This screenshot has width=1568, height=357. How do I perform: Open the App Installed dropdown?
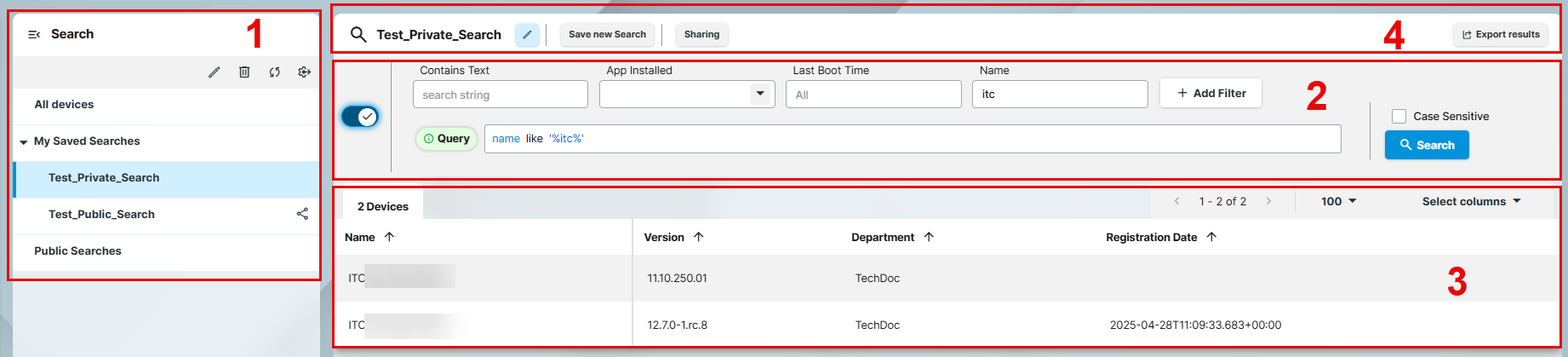[x=759, y=94]
